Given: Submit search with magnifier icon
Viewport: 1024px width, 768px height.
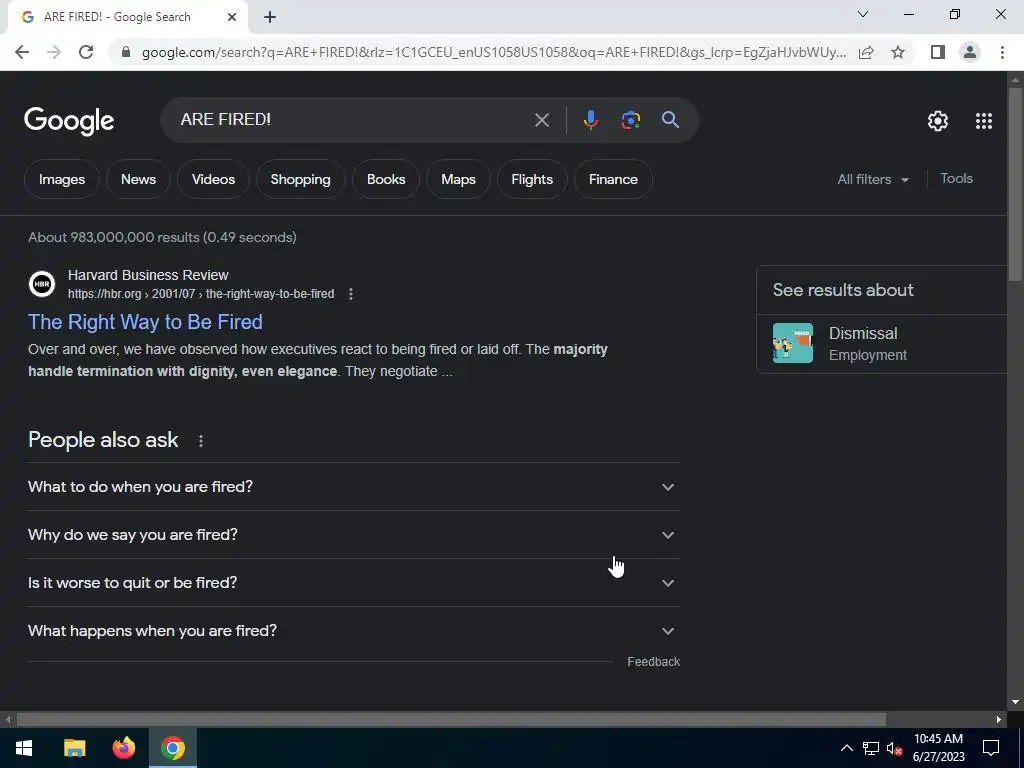Looking at the screenshot, I should pyautogui.click(x=670, y=120).
